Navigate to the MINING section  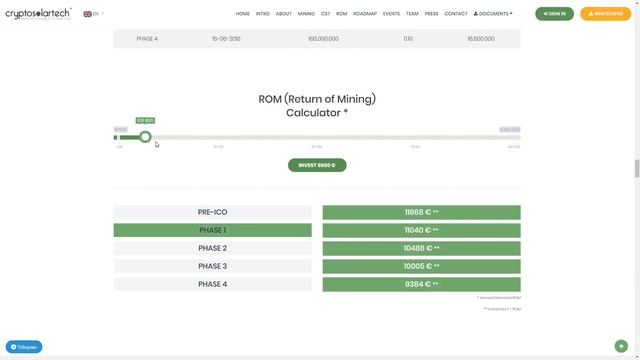click(306, 14)
